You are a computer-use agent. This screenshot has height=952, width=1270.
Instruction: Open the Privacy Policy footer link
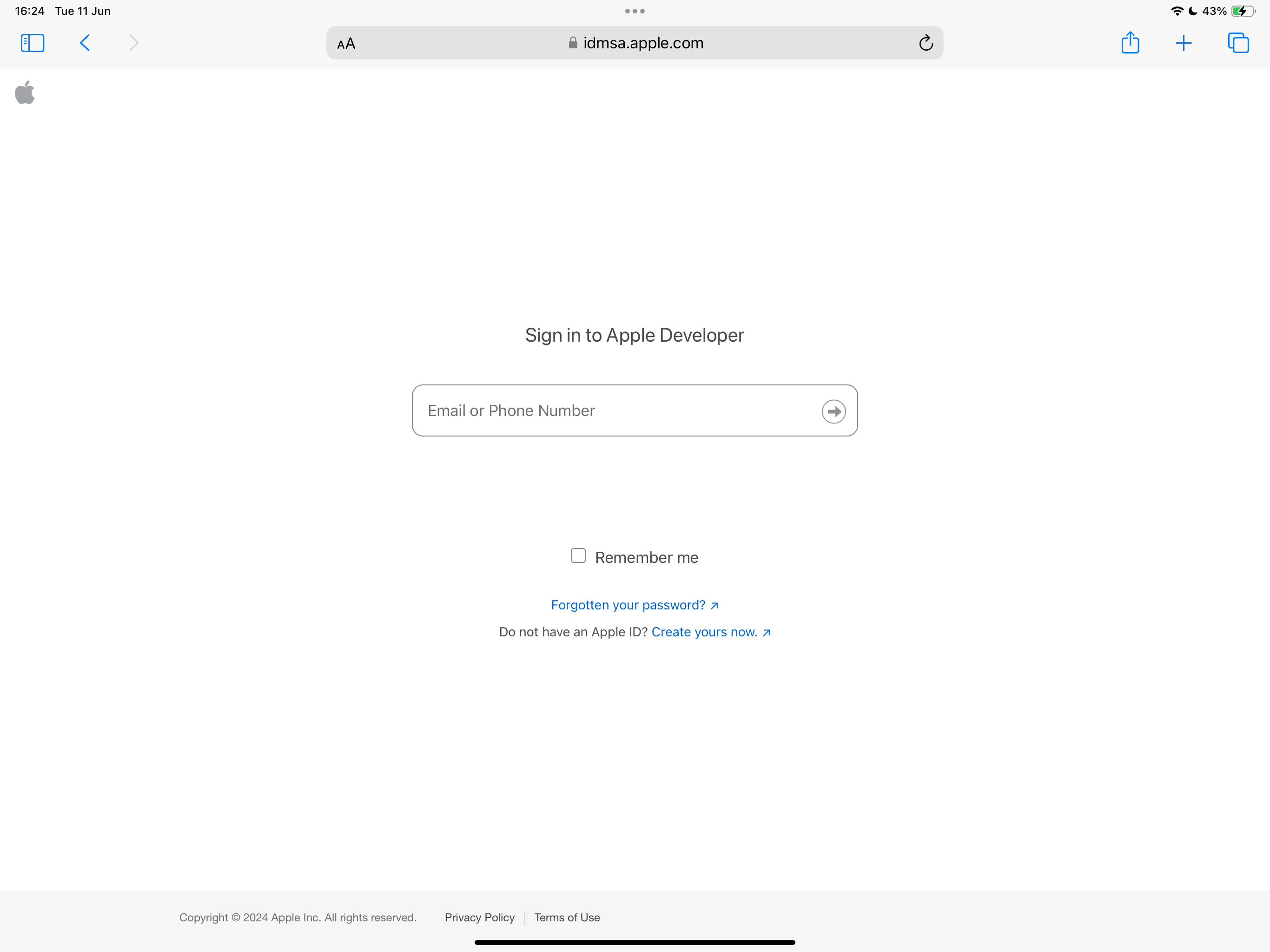(479, 918)
